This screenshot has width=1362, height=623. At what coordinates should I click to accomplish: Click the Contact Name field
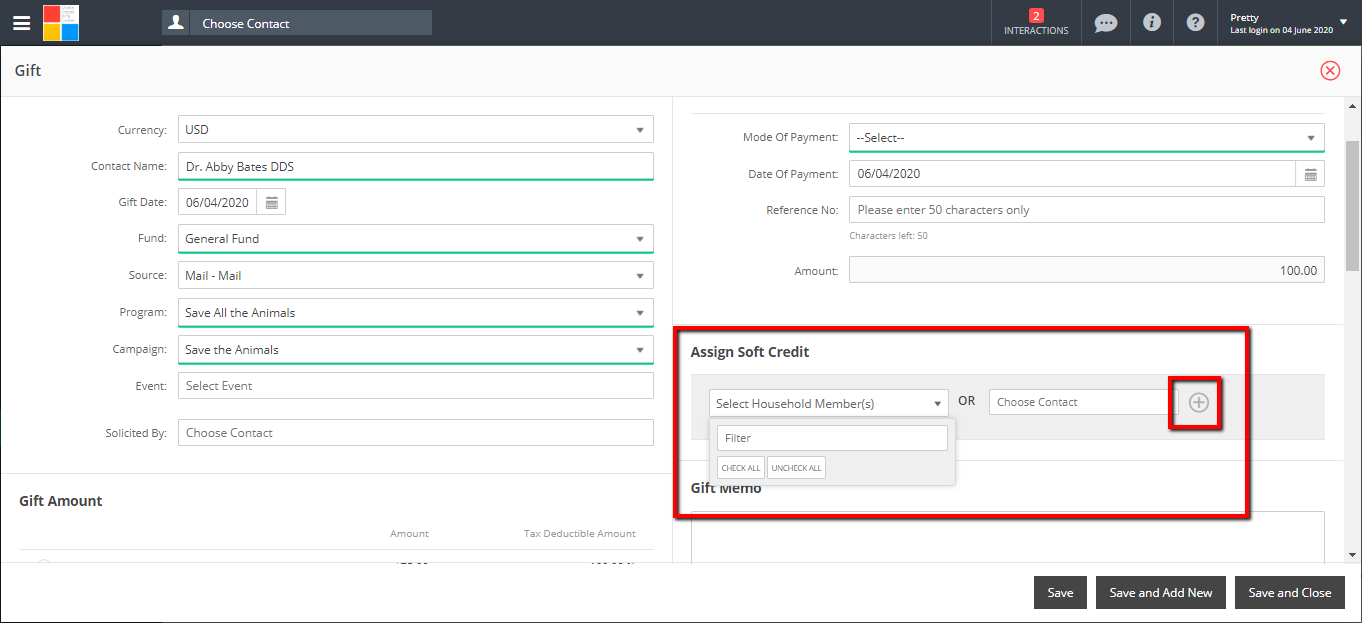click(416, 166)
